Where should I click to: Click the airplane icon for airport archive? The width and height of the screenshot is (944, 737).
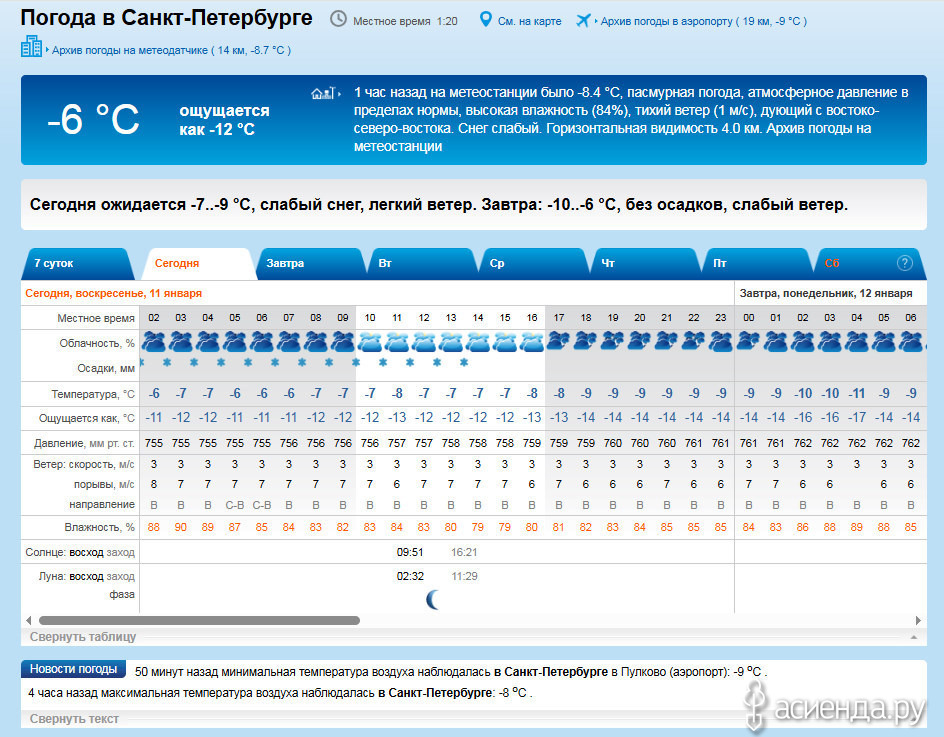(x=584, y=20)
